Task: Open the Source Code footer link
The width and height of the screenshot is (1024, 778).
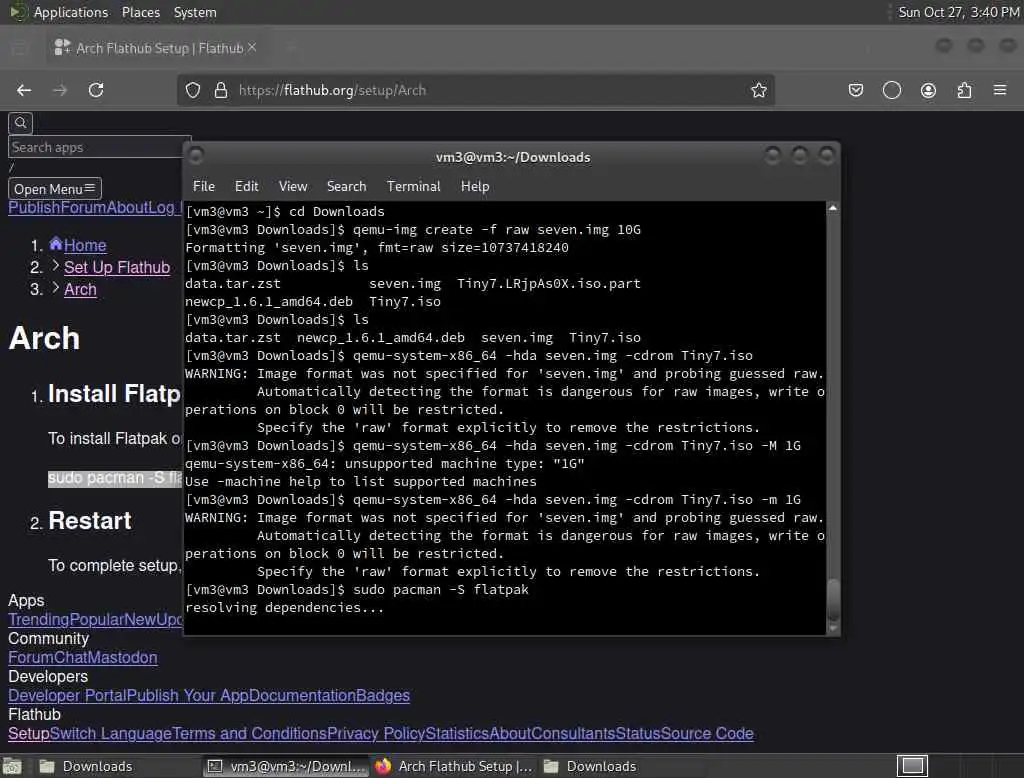Action: (707, 733)
